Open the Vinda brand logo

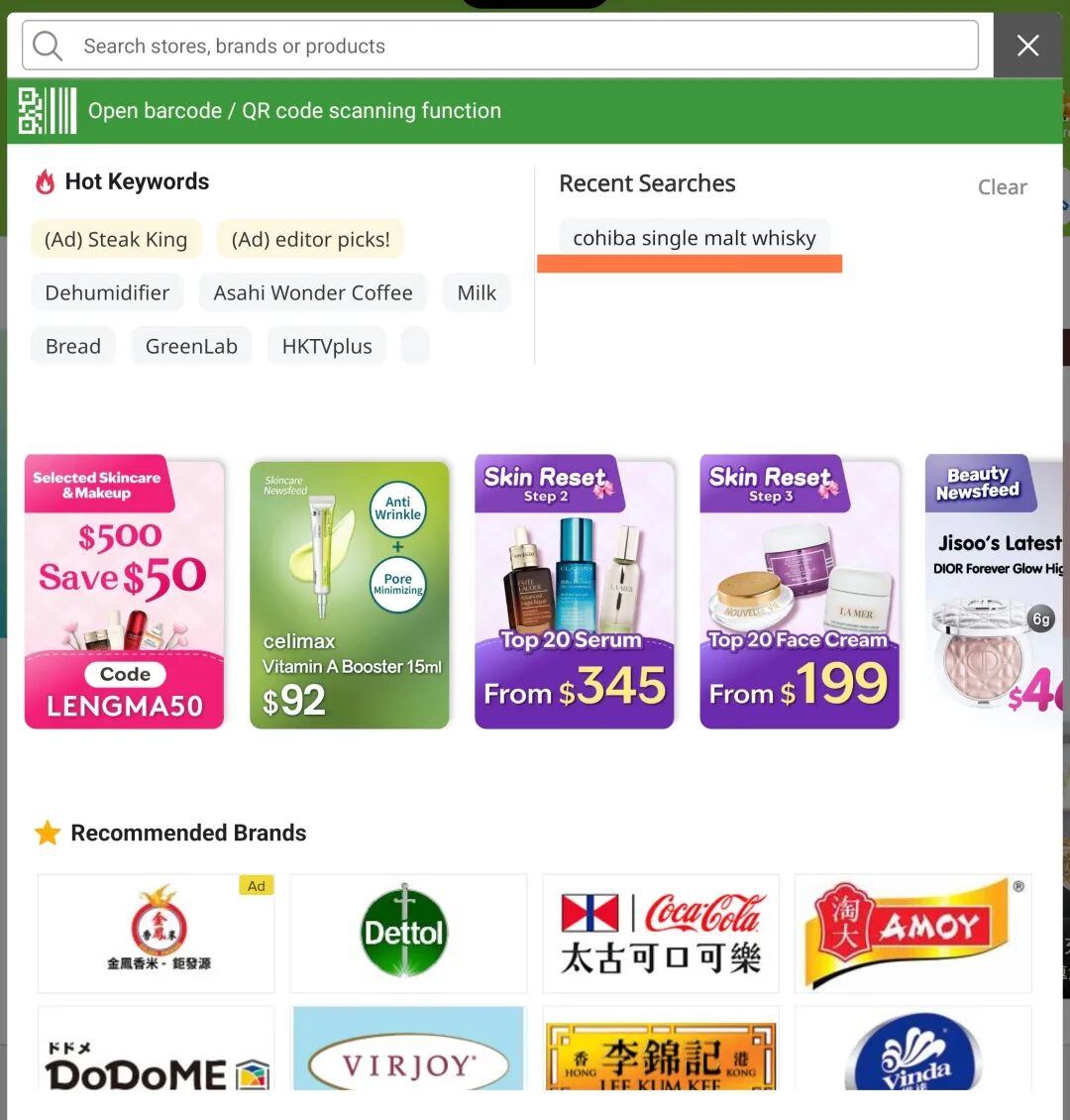click(912, 1048)
